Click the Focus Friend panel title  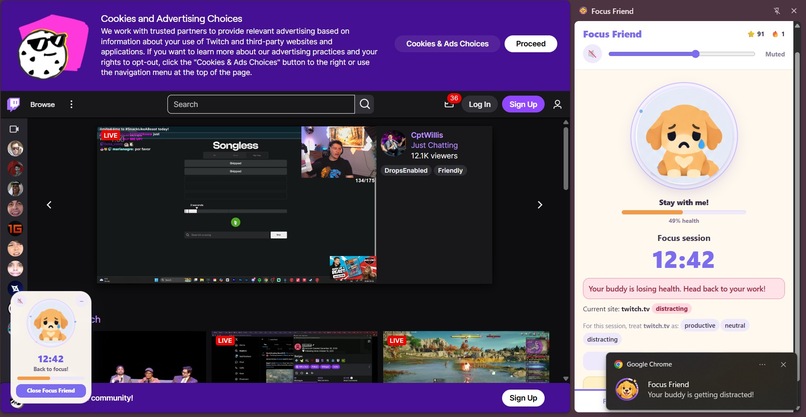[x=612, y=34]
